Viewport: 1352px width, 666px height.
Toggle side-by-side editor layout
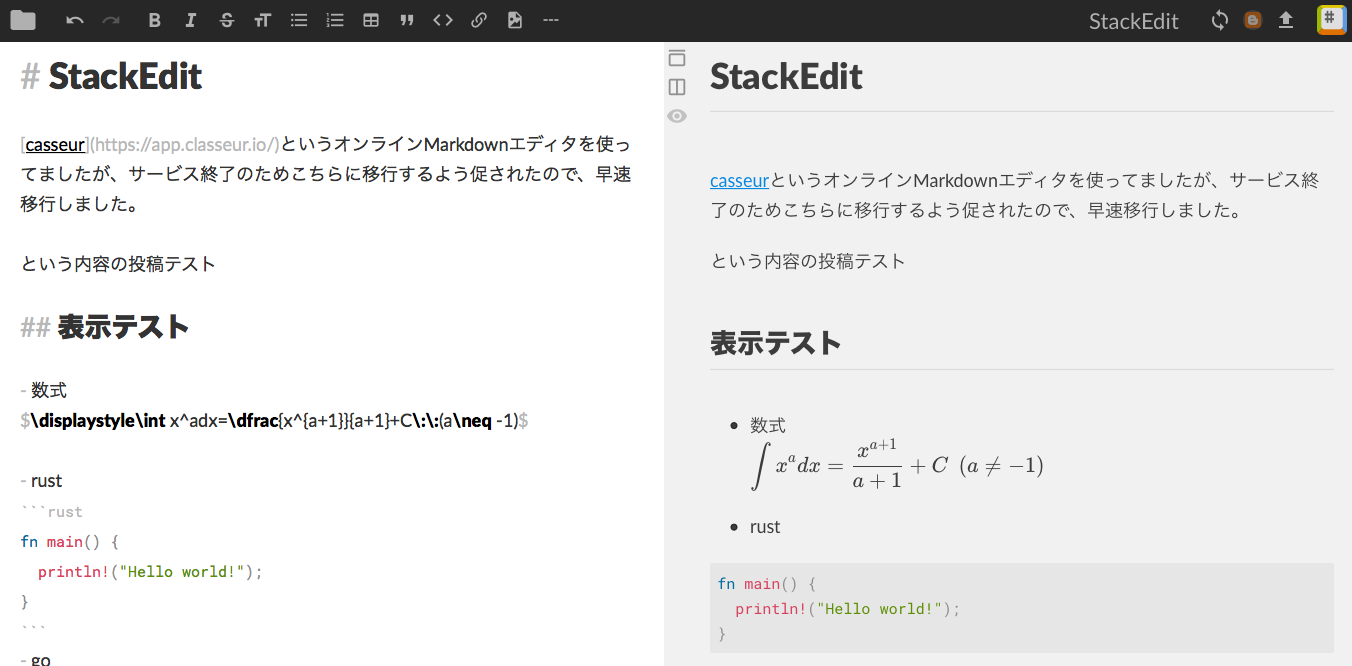pos(677,87)
